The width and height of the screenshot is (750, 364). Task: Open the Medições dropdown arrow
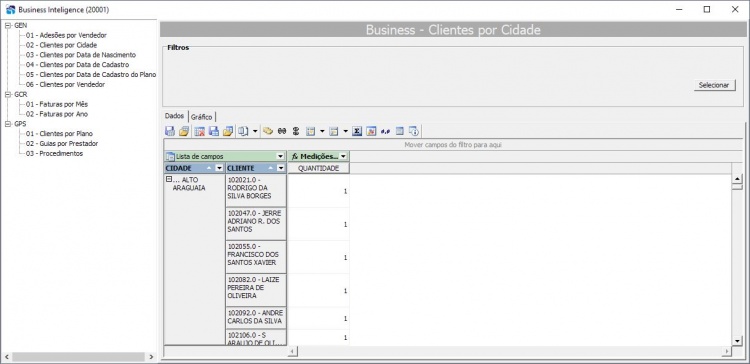[x=342, y=156]
